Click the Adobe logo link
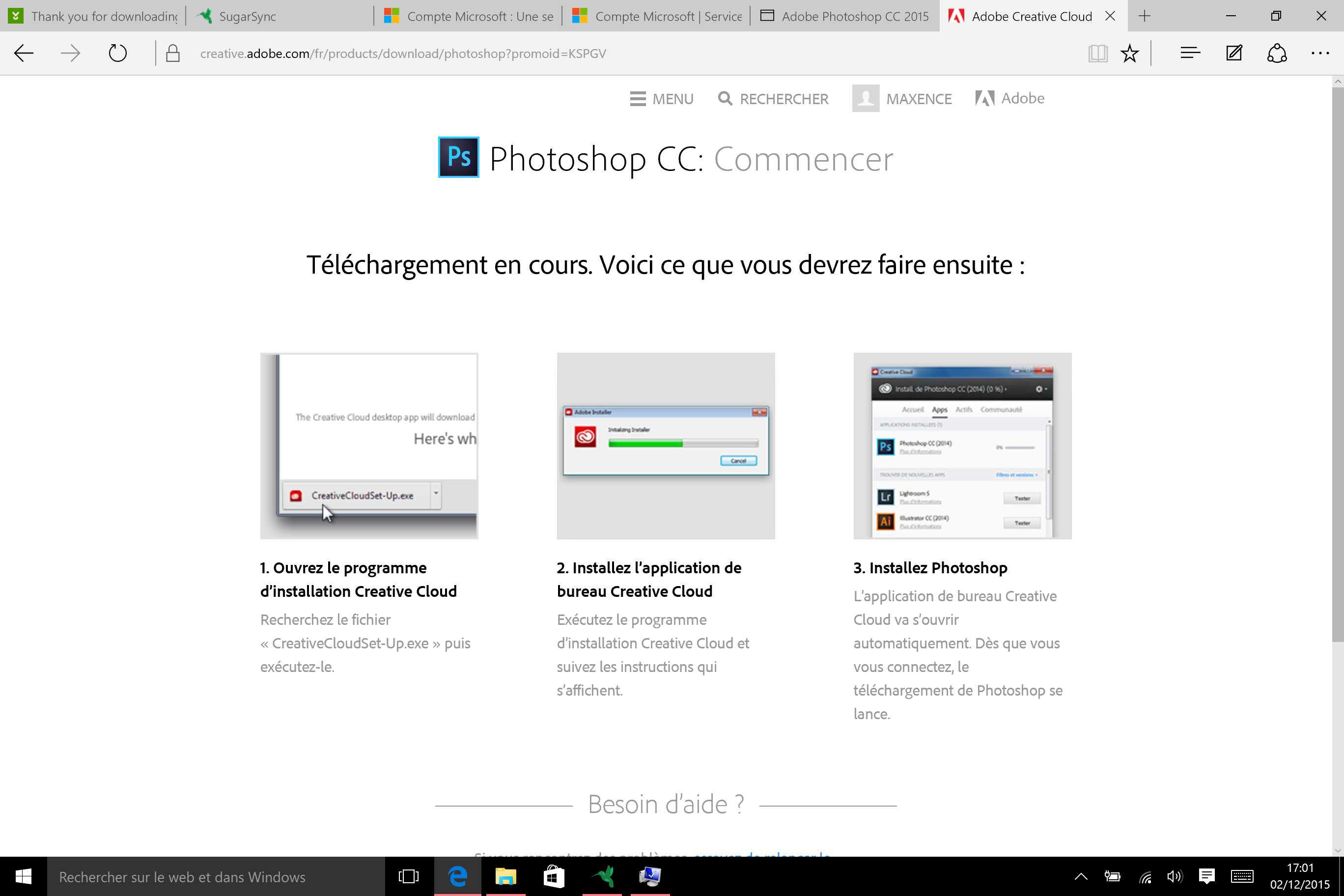 click(1009, 98)
